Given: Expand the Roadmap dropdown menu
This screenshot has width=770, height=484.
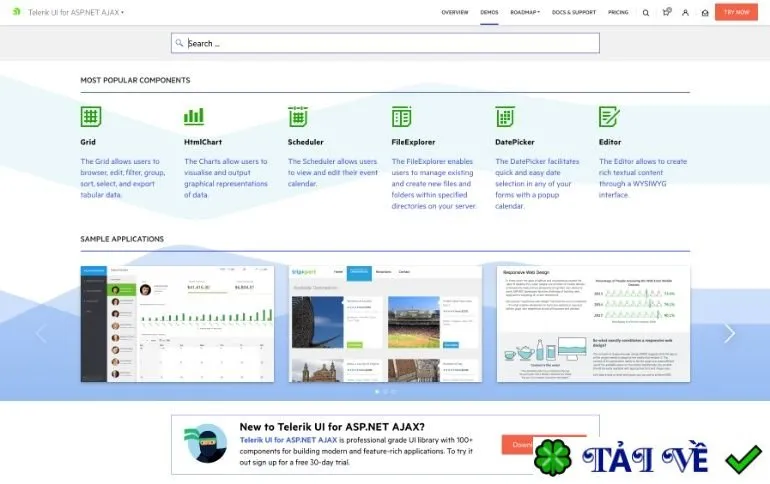Looking at the screenshot, I should pyautogui.click(x=525, y=12).
